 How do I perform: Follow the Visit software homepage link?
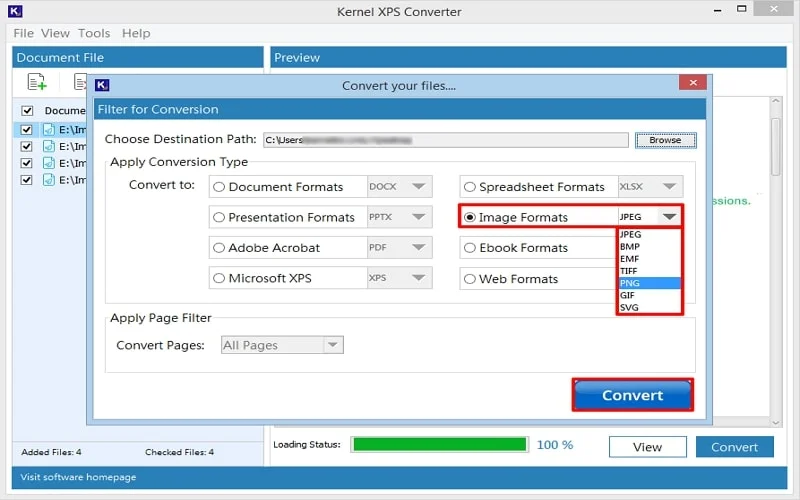(x=78, y=477)
